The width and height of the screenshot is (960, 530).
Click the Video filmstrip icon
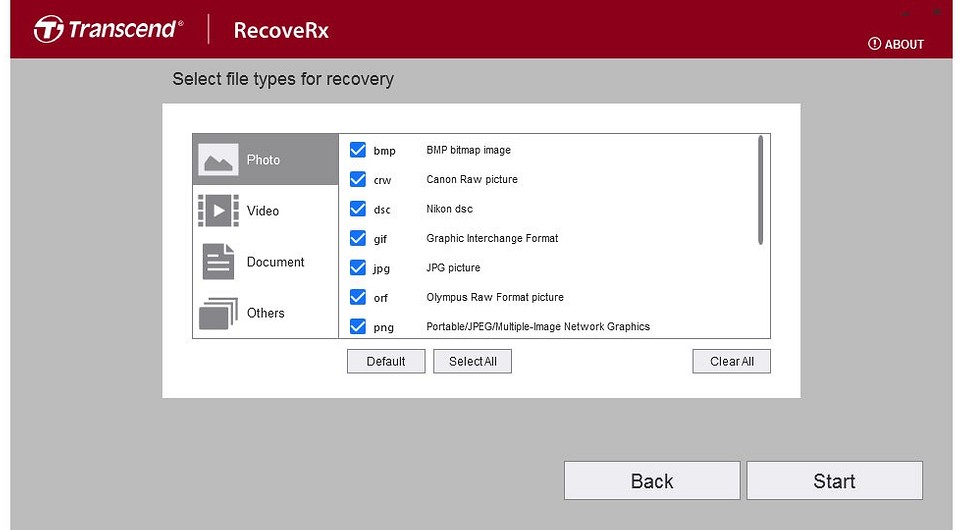[x=218, y=211]
